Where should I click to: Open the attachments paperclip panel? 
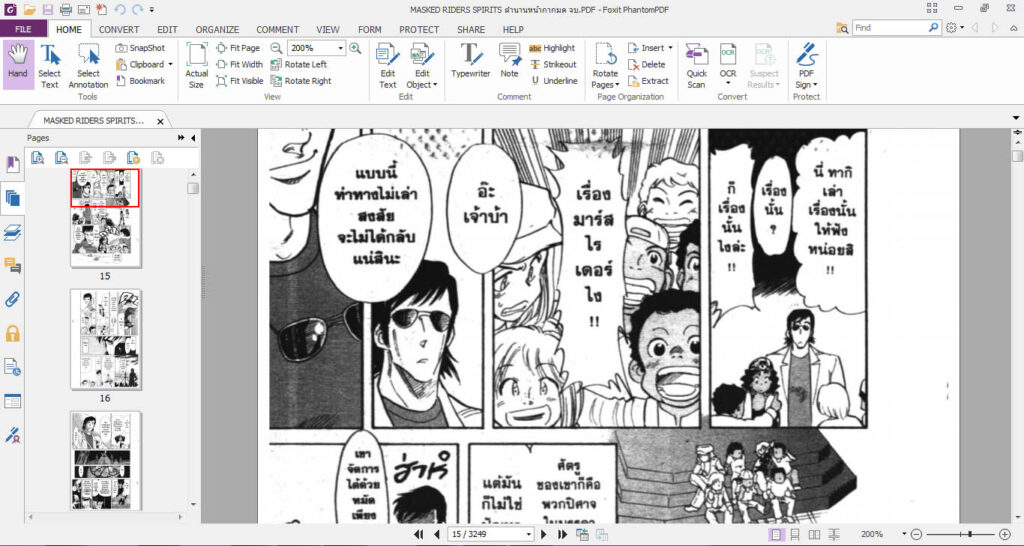[12, 300]
